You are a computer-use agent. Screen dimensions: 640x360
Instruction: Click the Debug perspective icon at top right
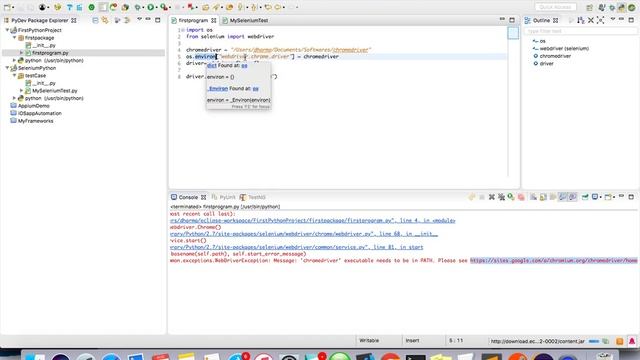[611, 7]
